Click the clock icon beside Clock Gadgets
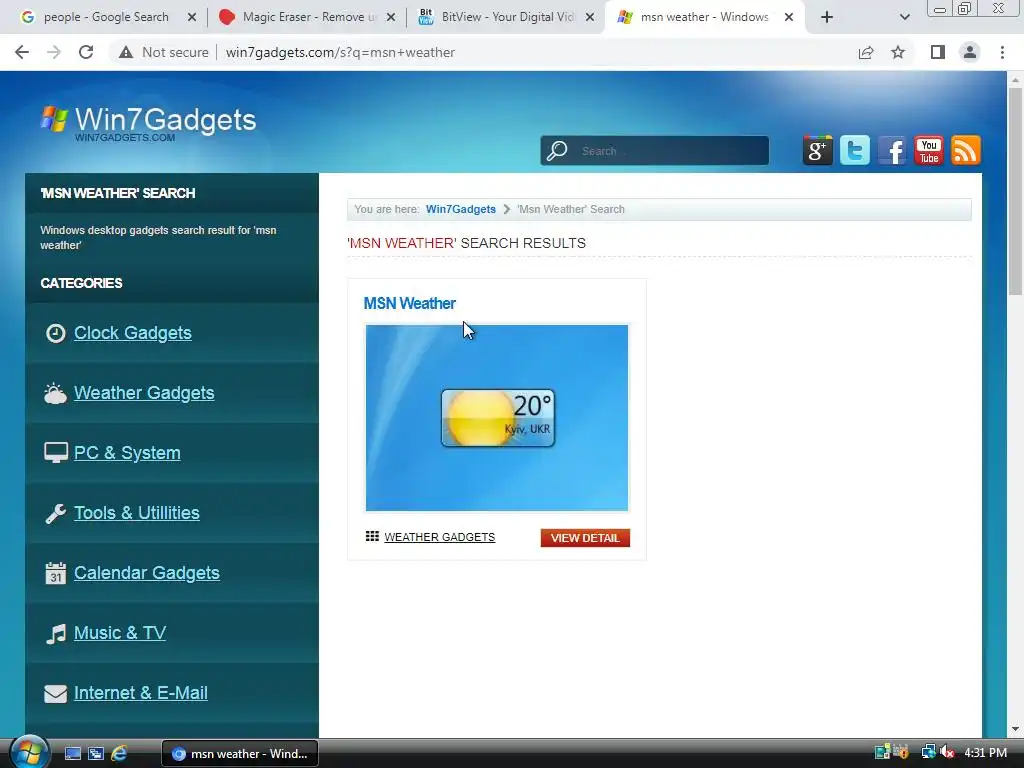 (56, 333)
